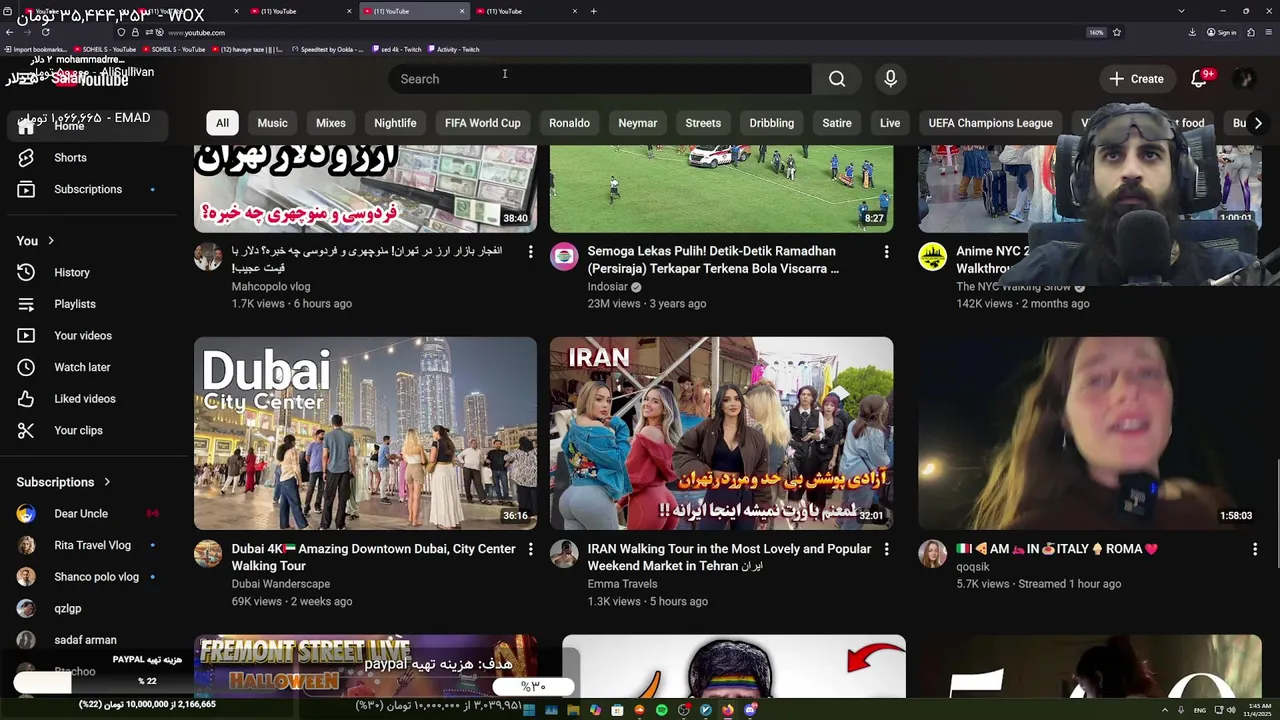Open the list all tabs dropdown

pyautogui.click(x=1181, y=11)
